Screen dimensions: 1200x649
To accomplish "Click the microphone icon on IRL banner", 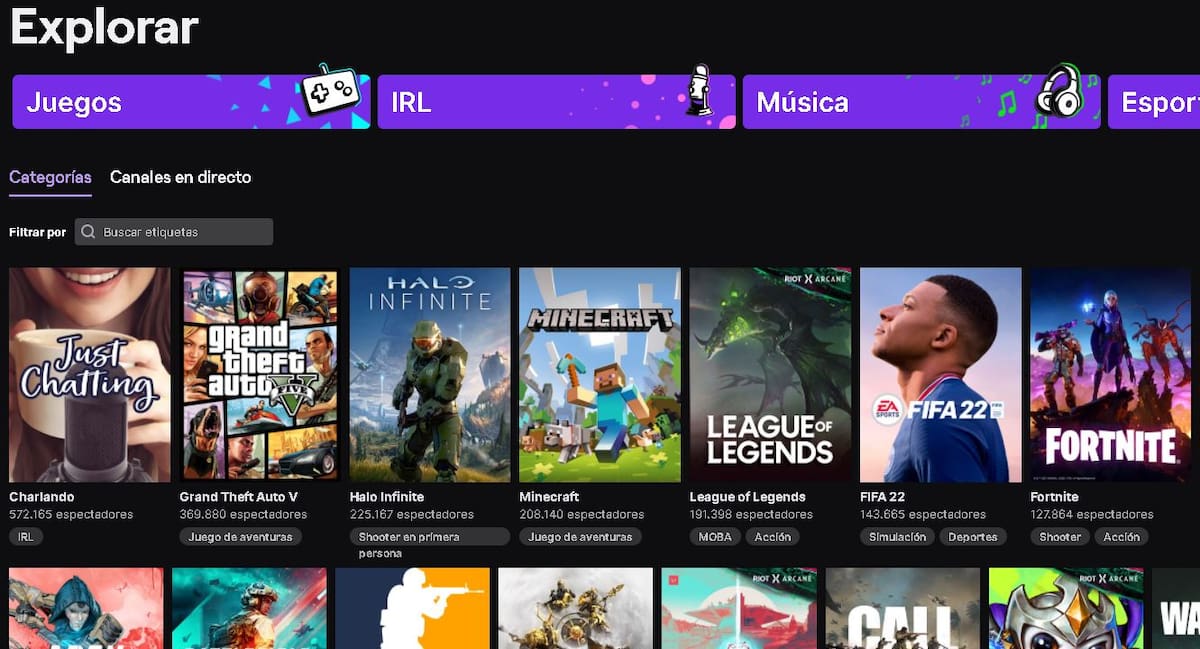I will [700, 91].
